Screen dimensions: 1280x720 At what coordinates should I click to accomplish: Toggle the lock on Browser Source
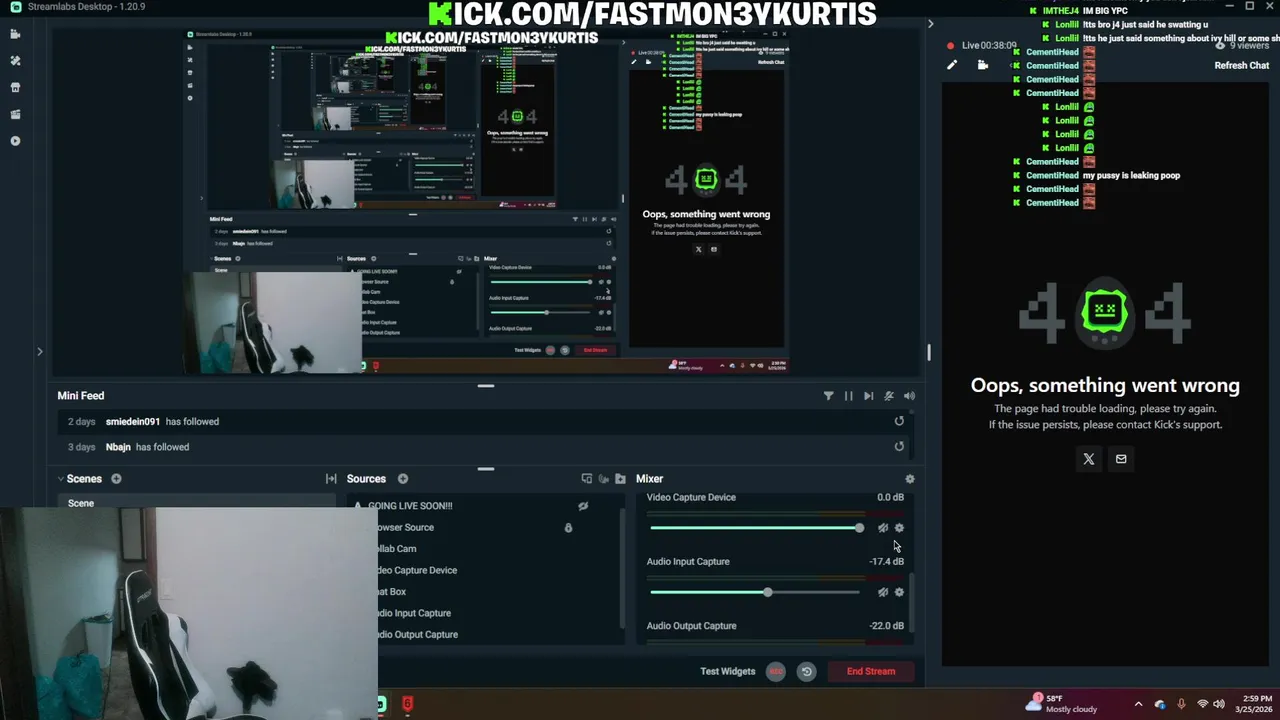(568, 528)
